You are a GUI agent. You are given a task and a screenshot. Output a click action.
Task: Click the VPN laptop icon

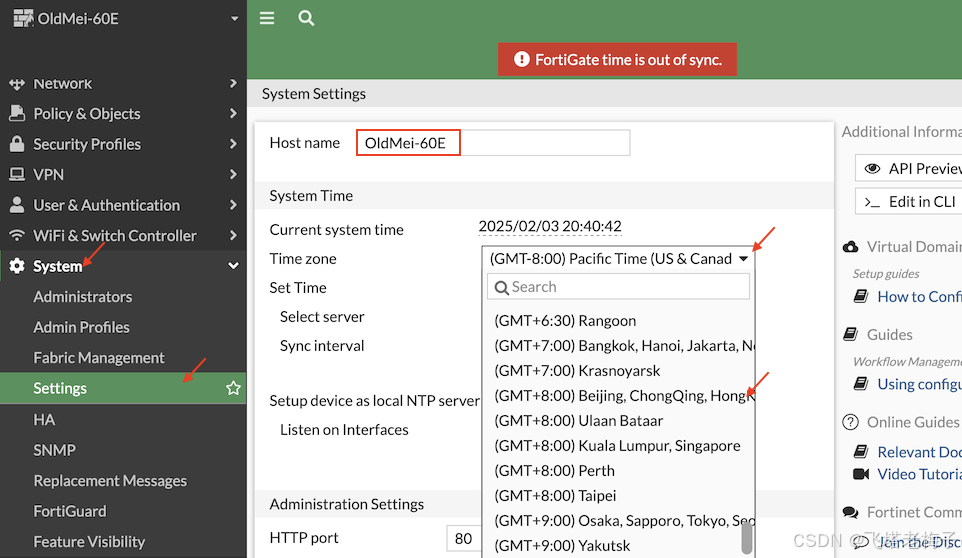click(17, 174)
